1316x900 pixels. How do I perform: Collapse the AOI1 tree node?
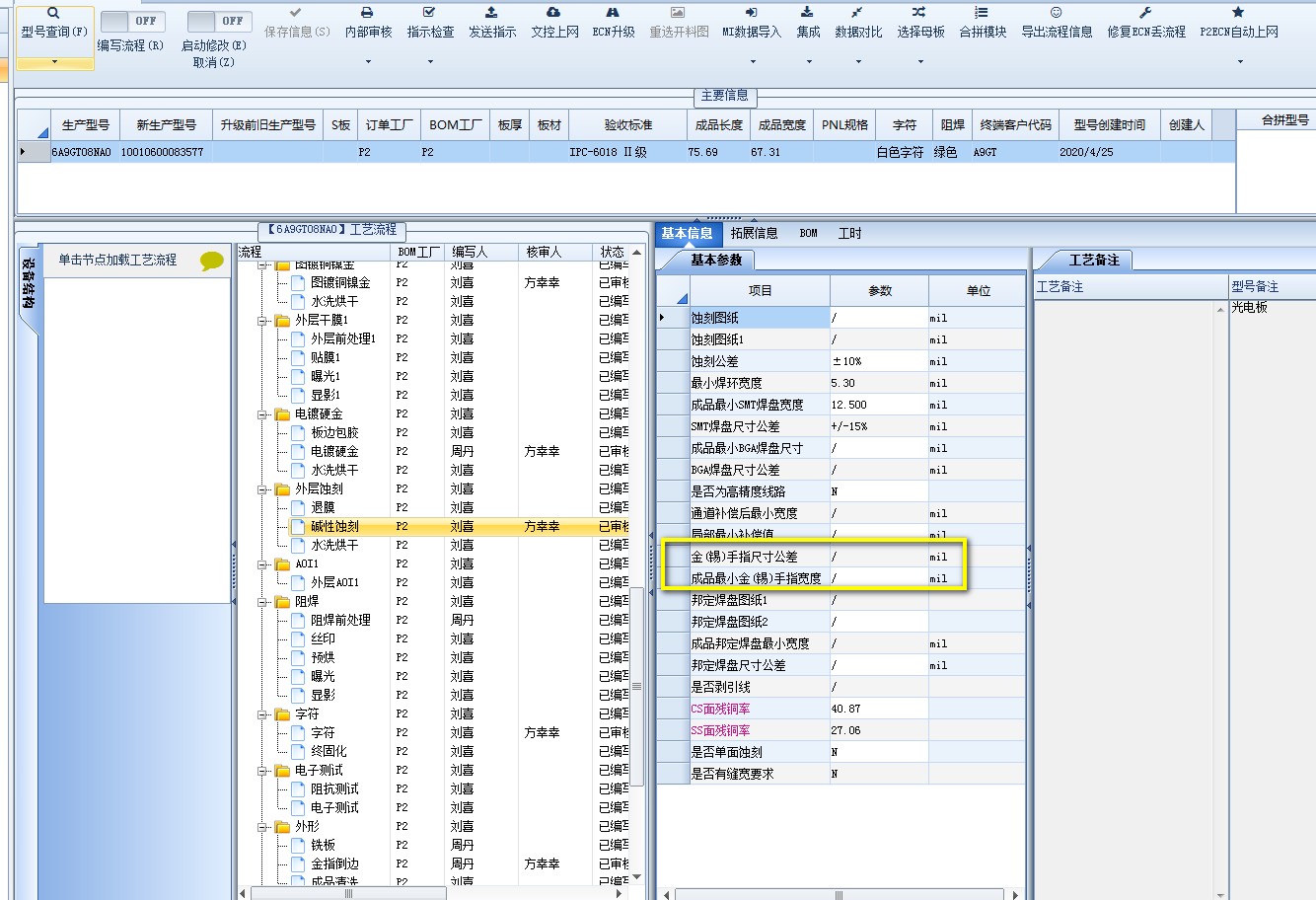point(263,564)
